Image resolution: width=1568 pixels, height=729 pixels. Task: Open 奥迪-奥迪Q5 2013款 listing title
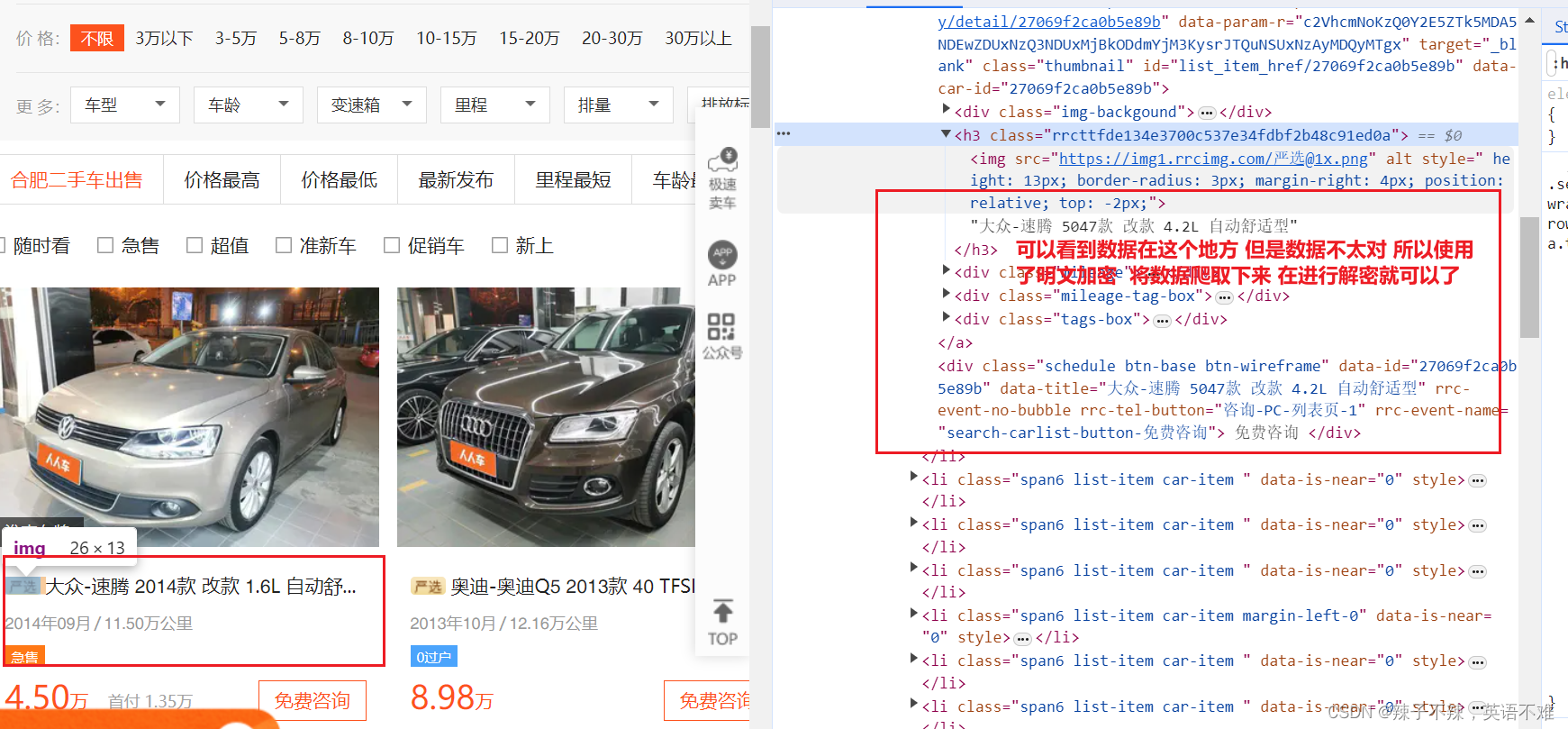pos(573,587)
